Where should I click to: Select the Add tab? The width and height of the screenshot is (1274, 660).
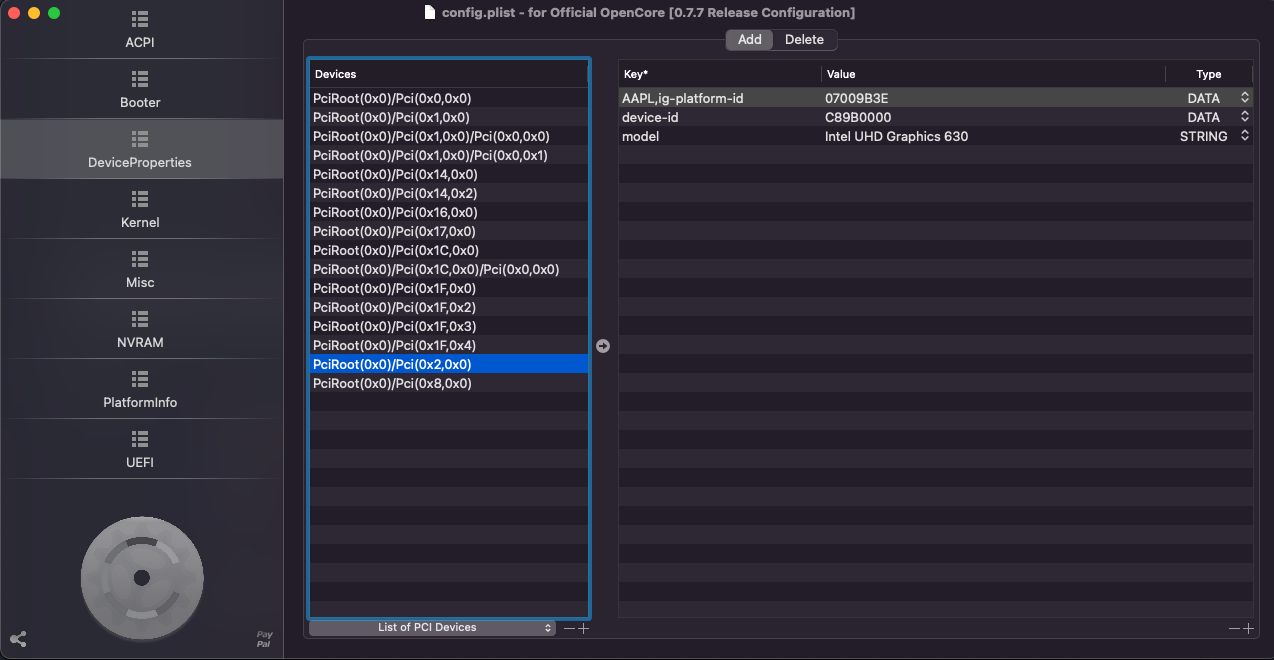coord(750,40)
